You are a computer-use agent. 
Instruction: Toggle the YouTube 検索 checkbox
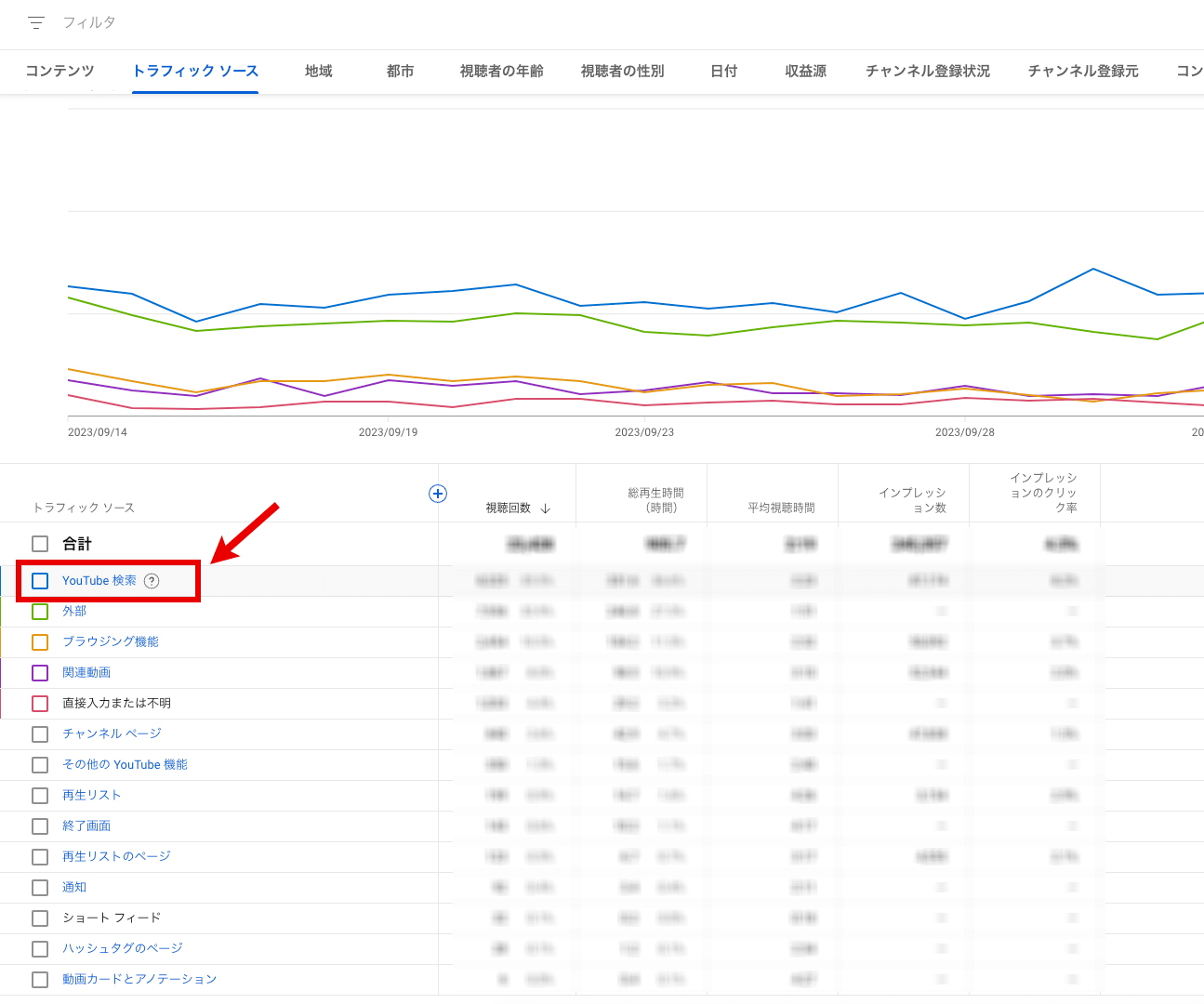click(x=40, y=581)
